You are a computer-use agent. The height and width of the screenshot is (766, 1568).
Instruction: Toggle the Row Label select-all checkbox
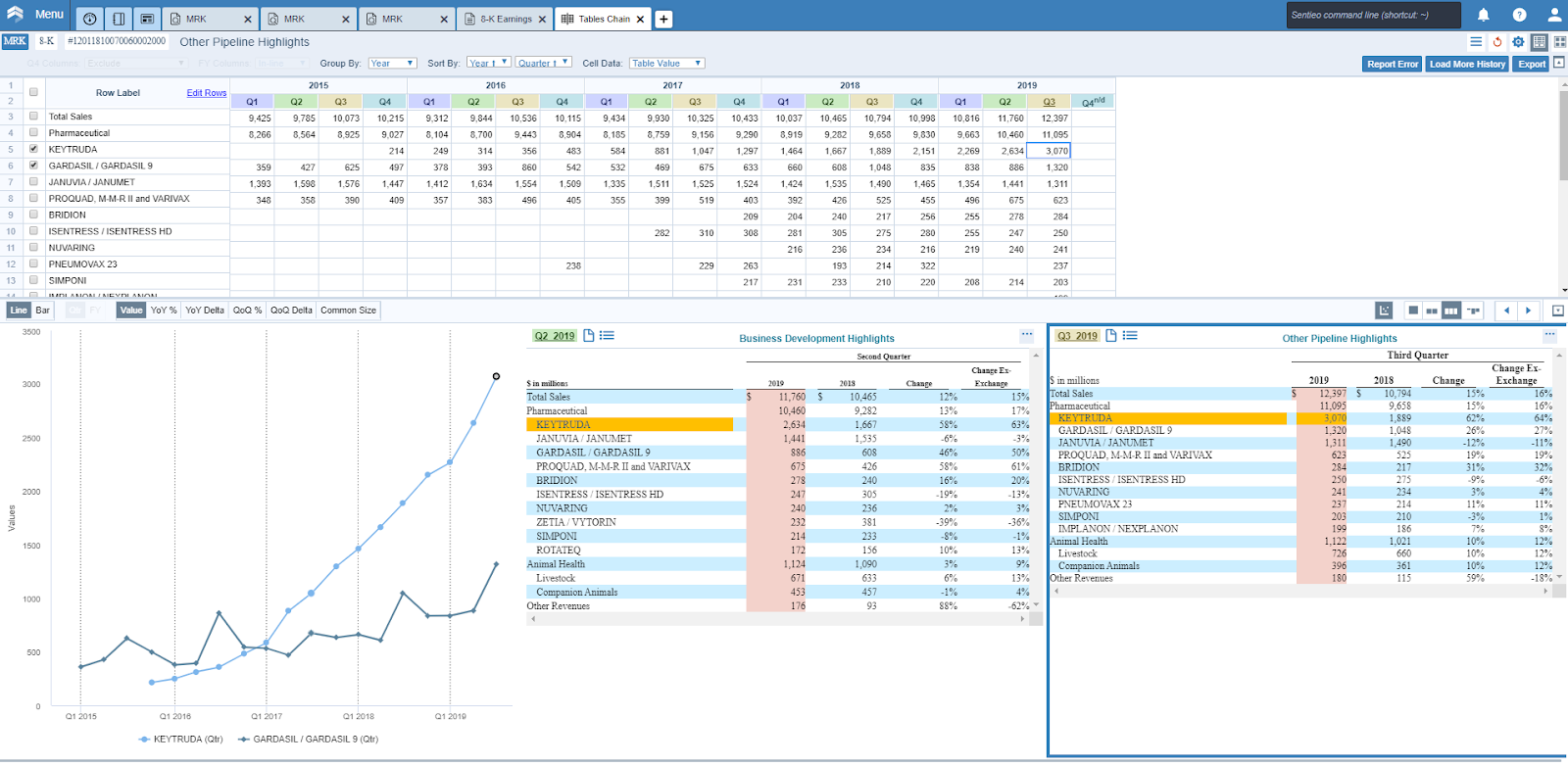point(33,92)
